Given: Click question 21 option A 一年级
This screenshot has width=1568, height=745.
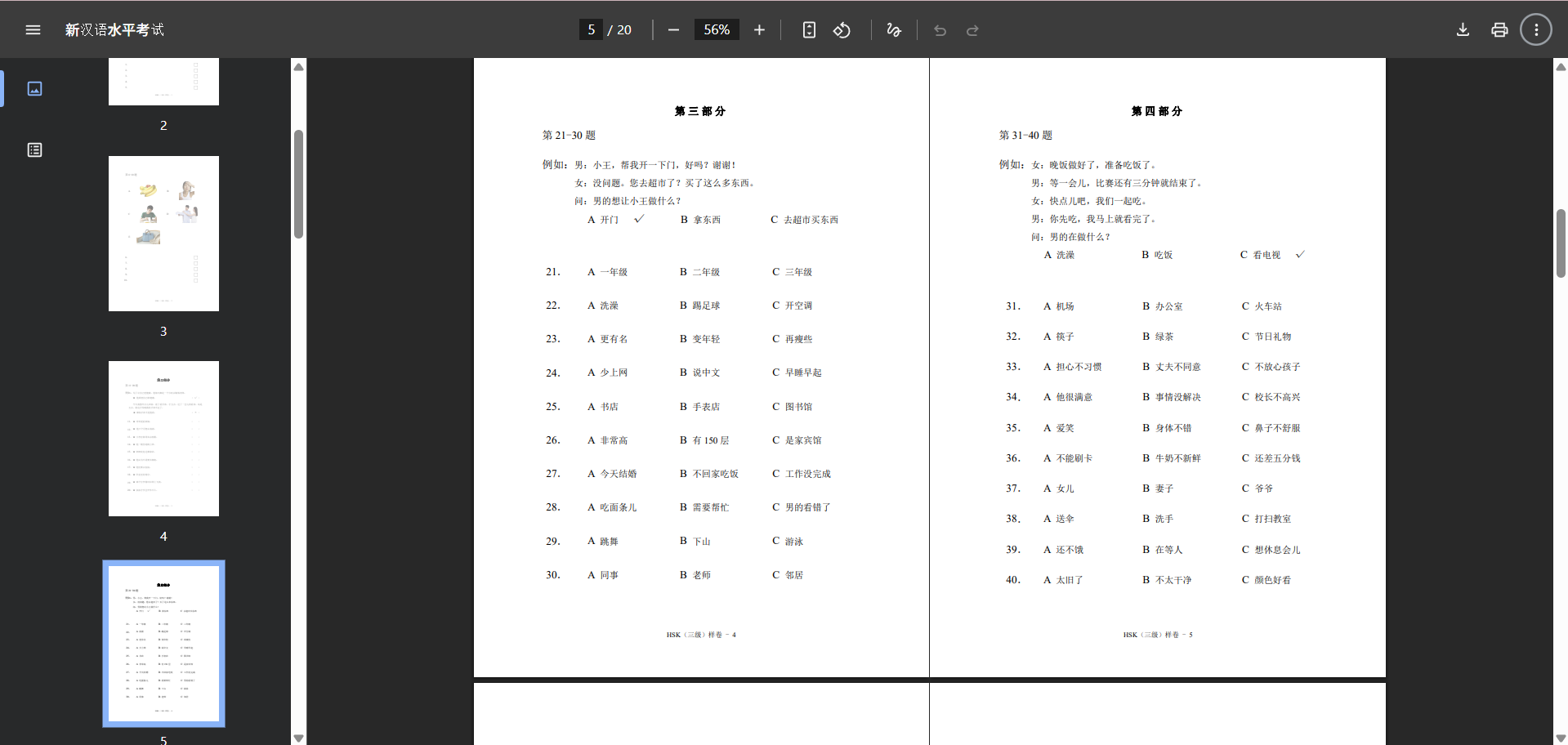Looking at the screenshot, I should click(608, 272).
